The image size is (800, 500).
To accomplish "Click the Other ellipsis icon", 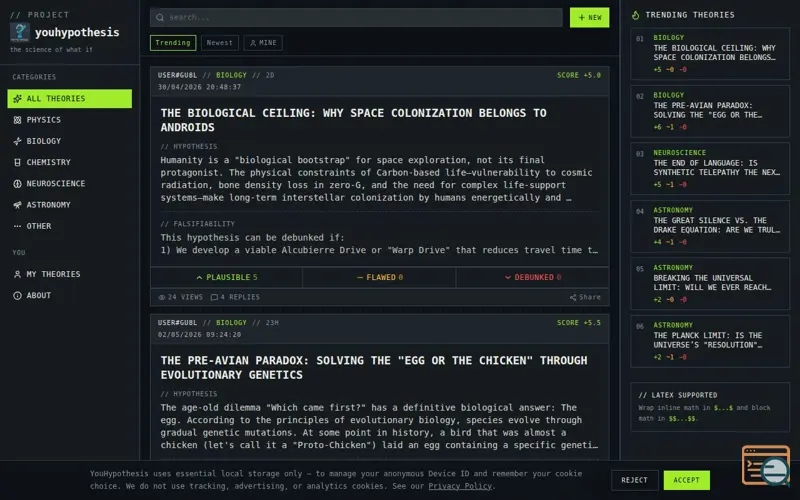I will point(17,226).
